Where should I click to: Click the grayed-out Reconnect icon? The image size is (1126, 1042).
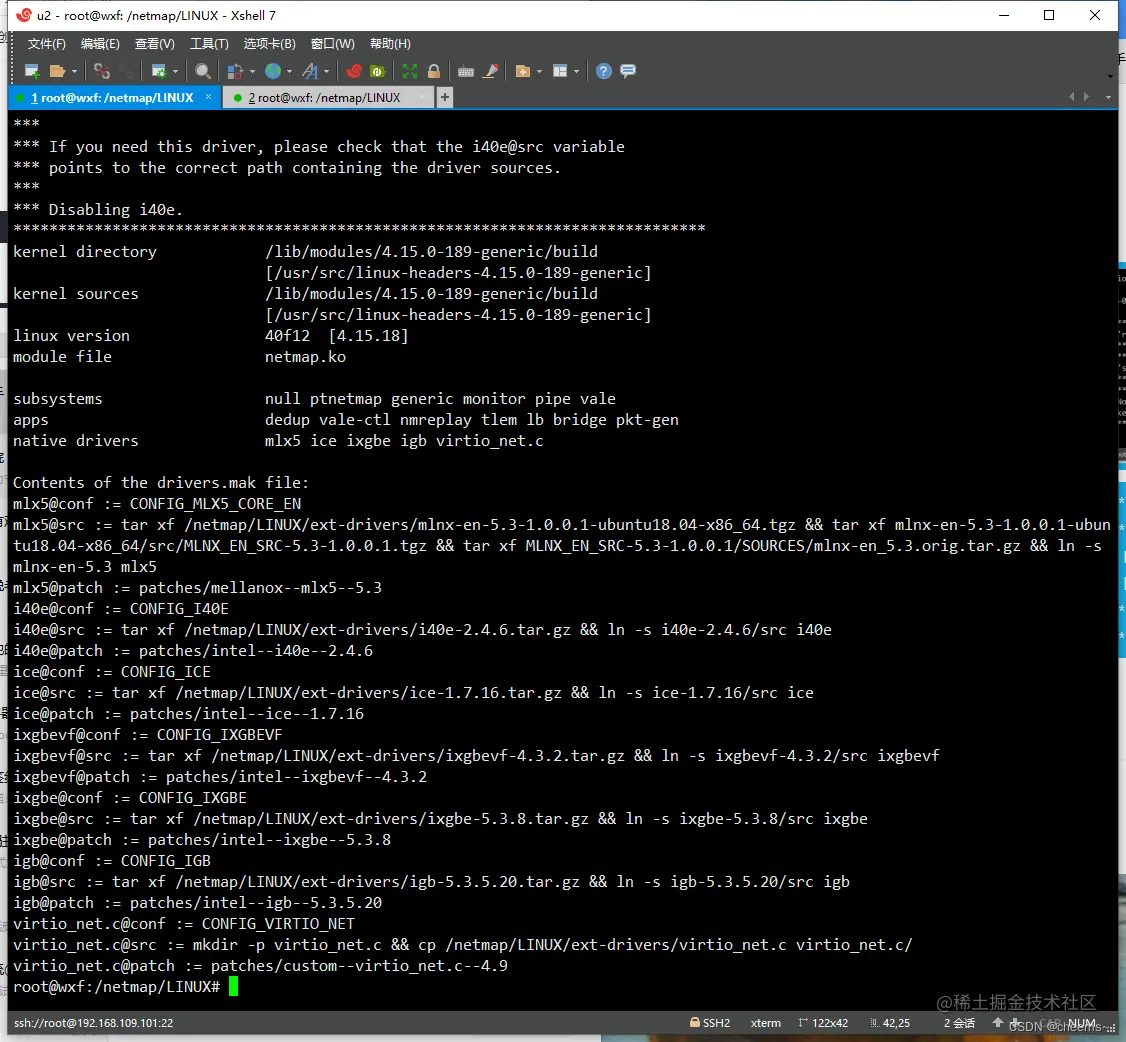point(127,71)
